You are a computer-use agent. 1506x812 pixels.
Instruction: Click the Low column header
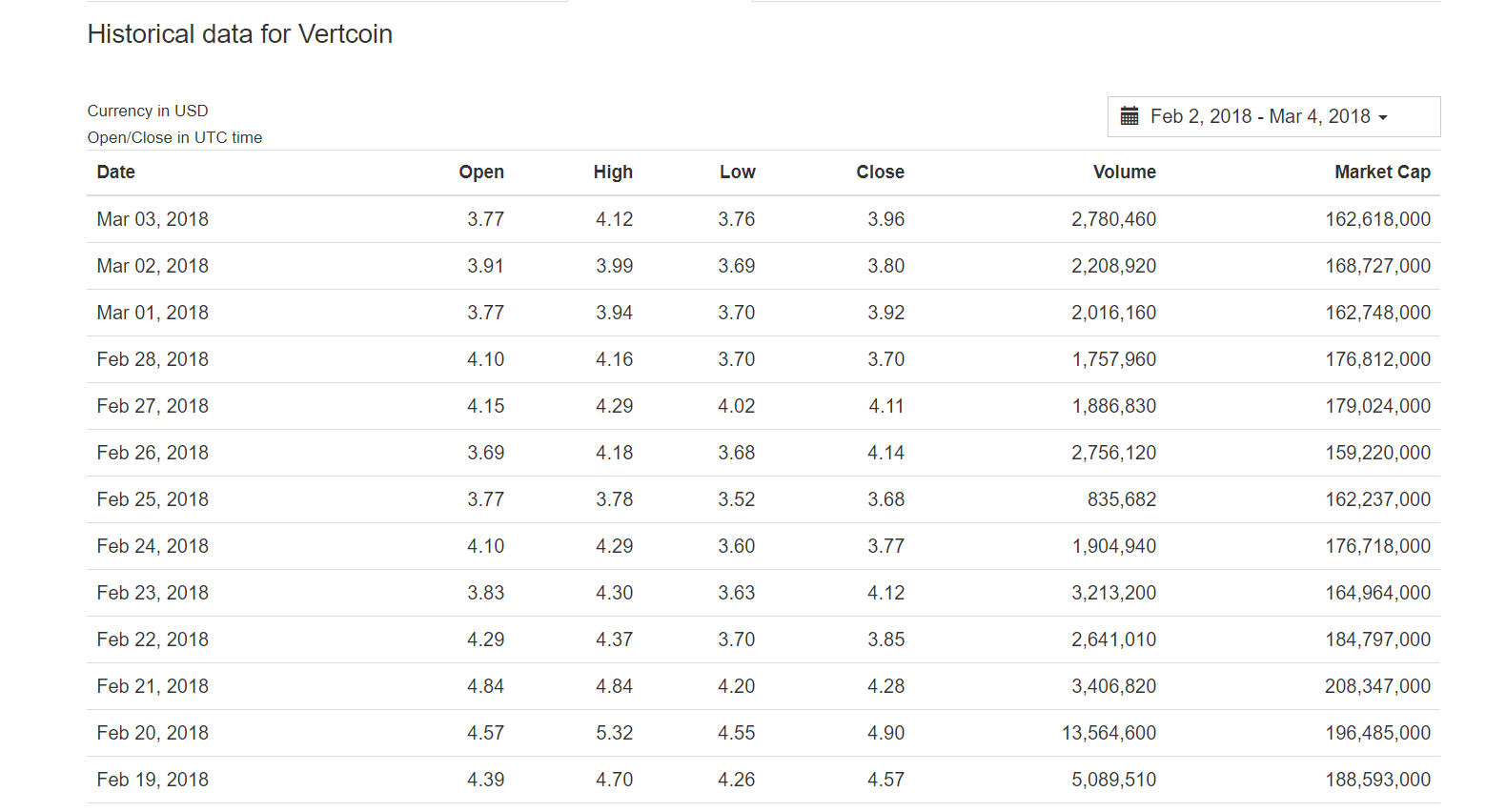coord(738,172)
